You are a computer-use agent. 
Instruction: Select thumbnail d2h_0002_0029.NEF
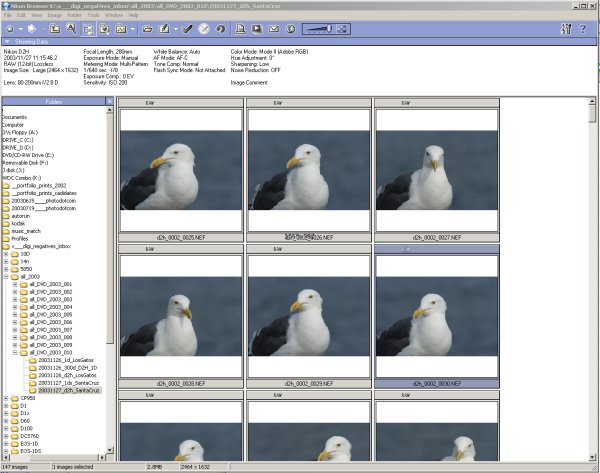(309, 316)
